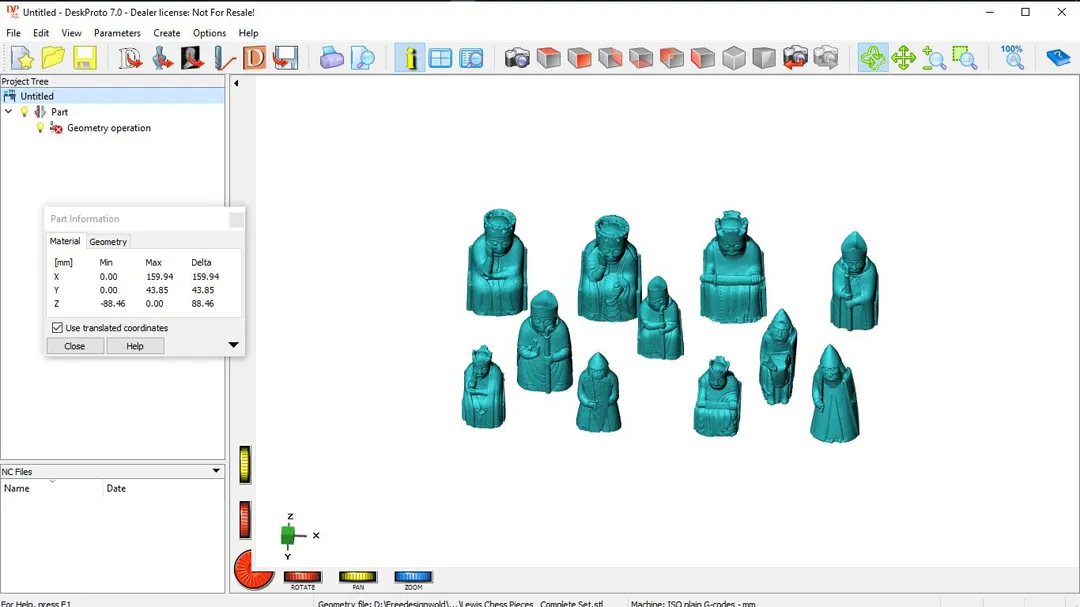This screenshot has width=1080, height=607.
Task: Click the red vertical thumbwheel
Action: point(245,519)
